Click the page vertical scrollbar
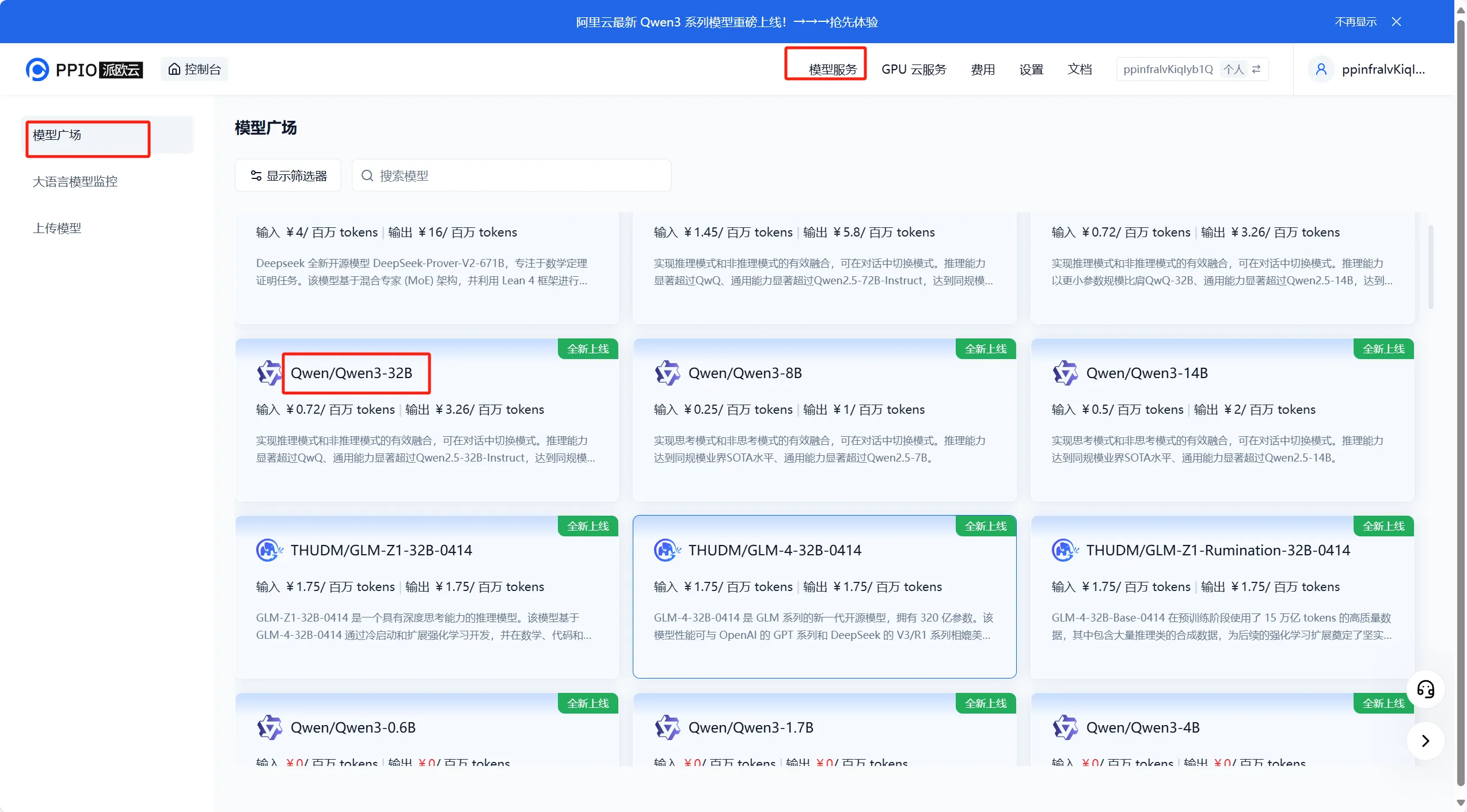This screenshot has height=812, width=1467. click(x=1461, y=403)
